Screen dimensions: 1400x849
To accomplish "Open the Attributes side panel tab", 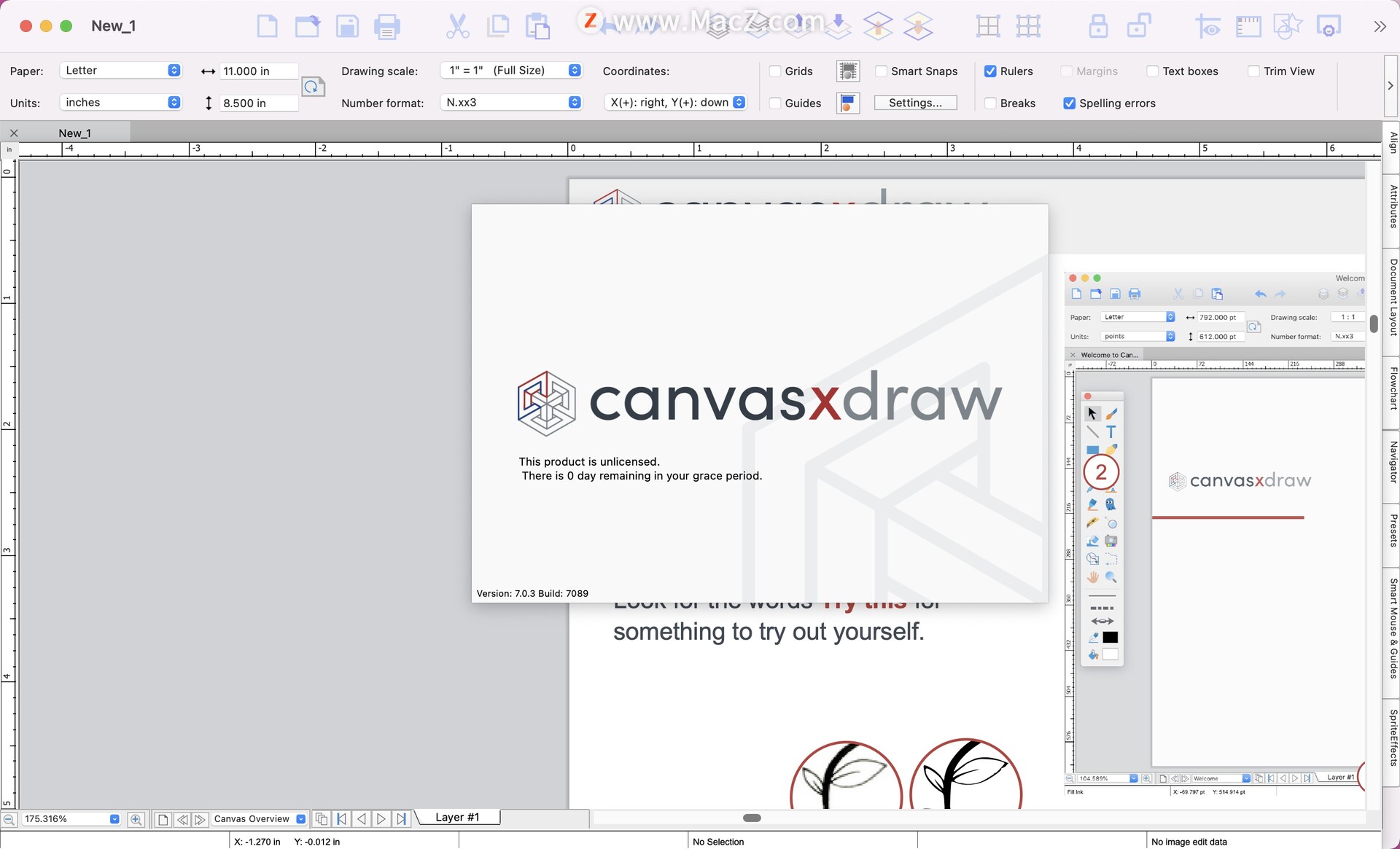I will 1392,207.
